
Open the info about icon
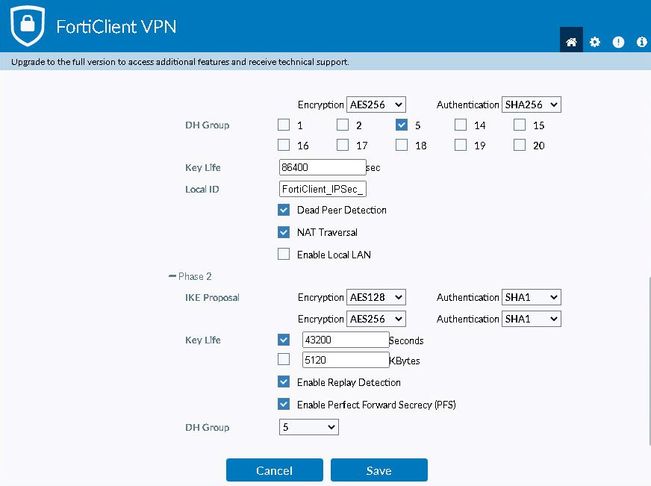(x=642, y=42)
